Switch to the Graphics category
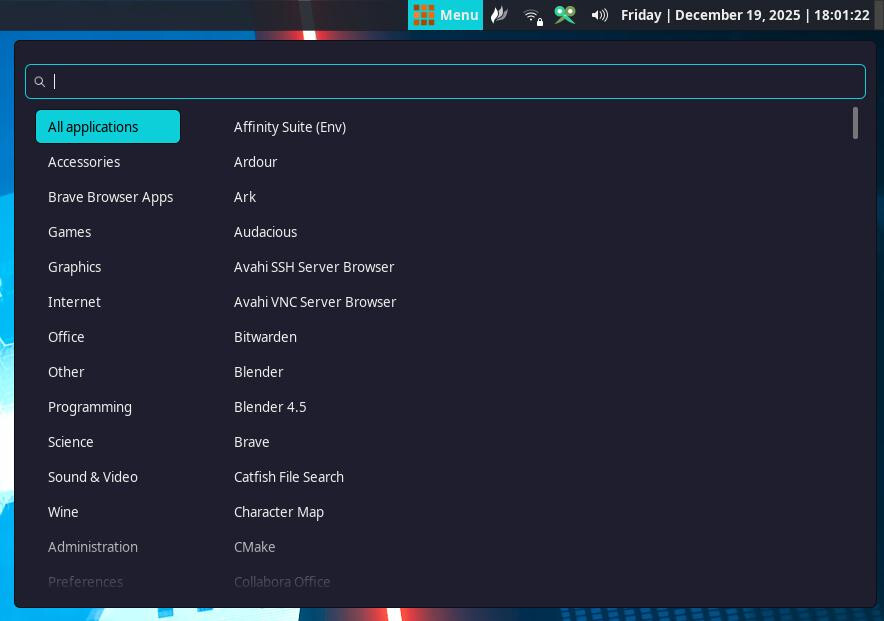The width and height of the screenshot is (884, 621). [75, 267]
